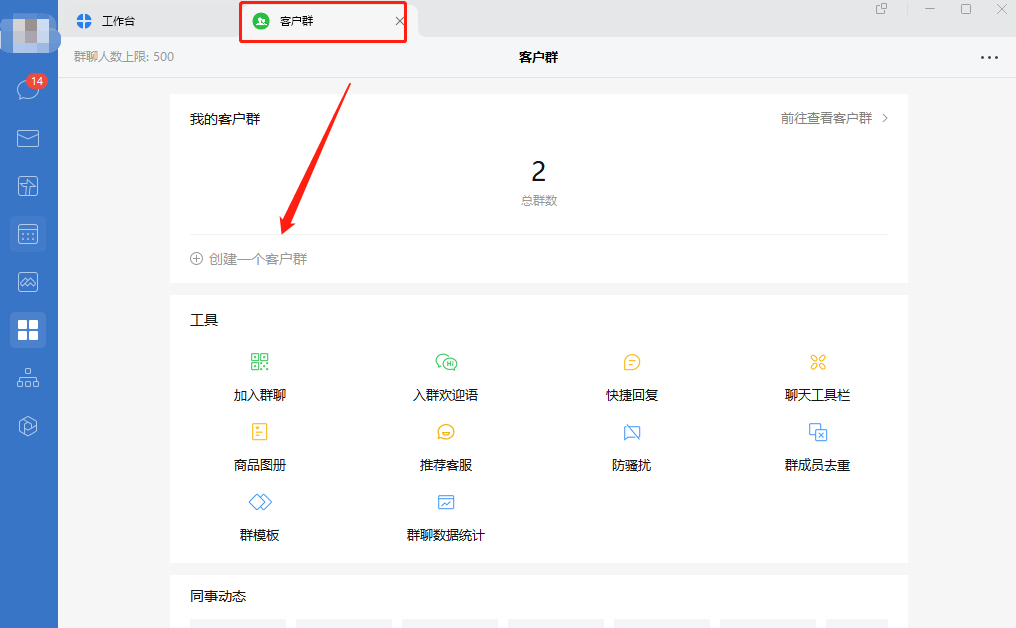Open the mail icon in the sidebar
Viewport: 1016px width, 628px height.
tap(28, 138)
